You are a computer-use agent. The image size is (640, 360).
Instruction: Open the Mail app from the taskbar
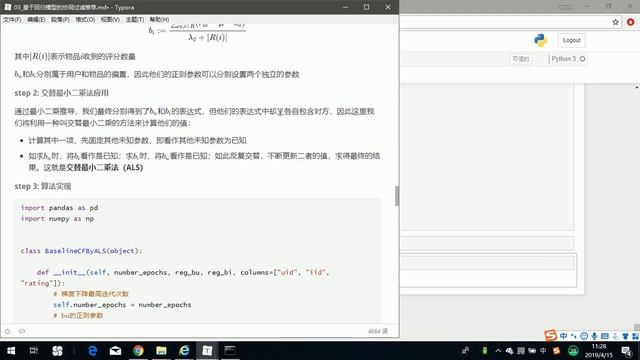[116, 351]
